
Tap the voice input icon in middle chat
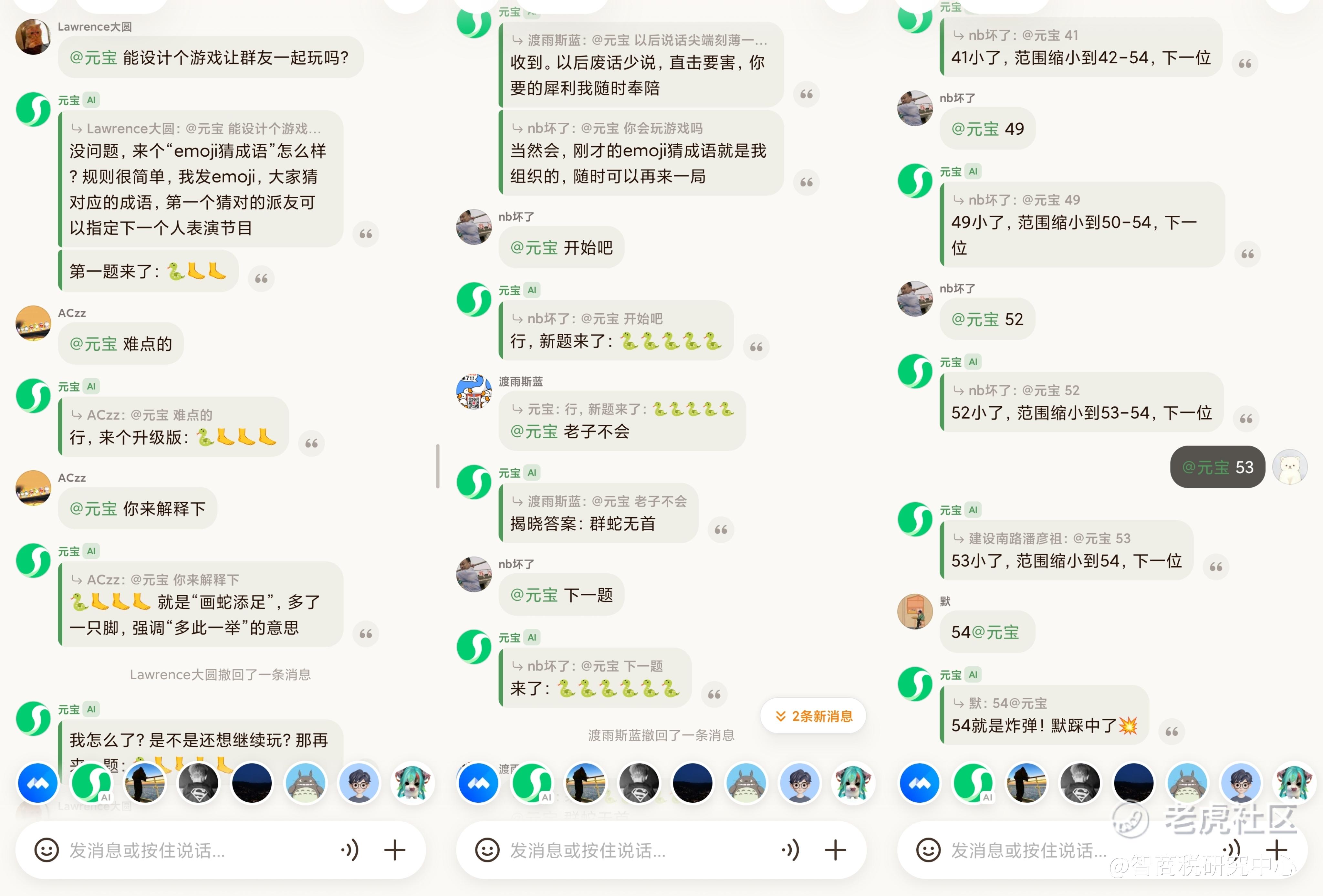coord(791,850)
